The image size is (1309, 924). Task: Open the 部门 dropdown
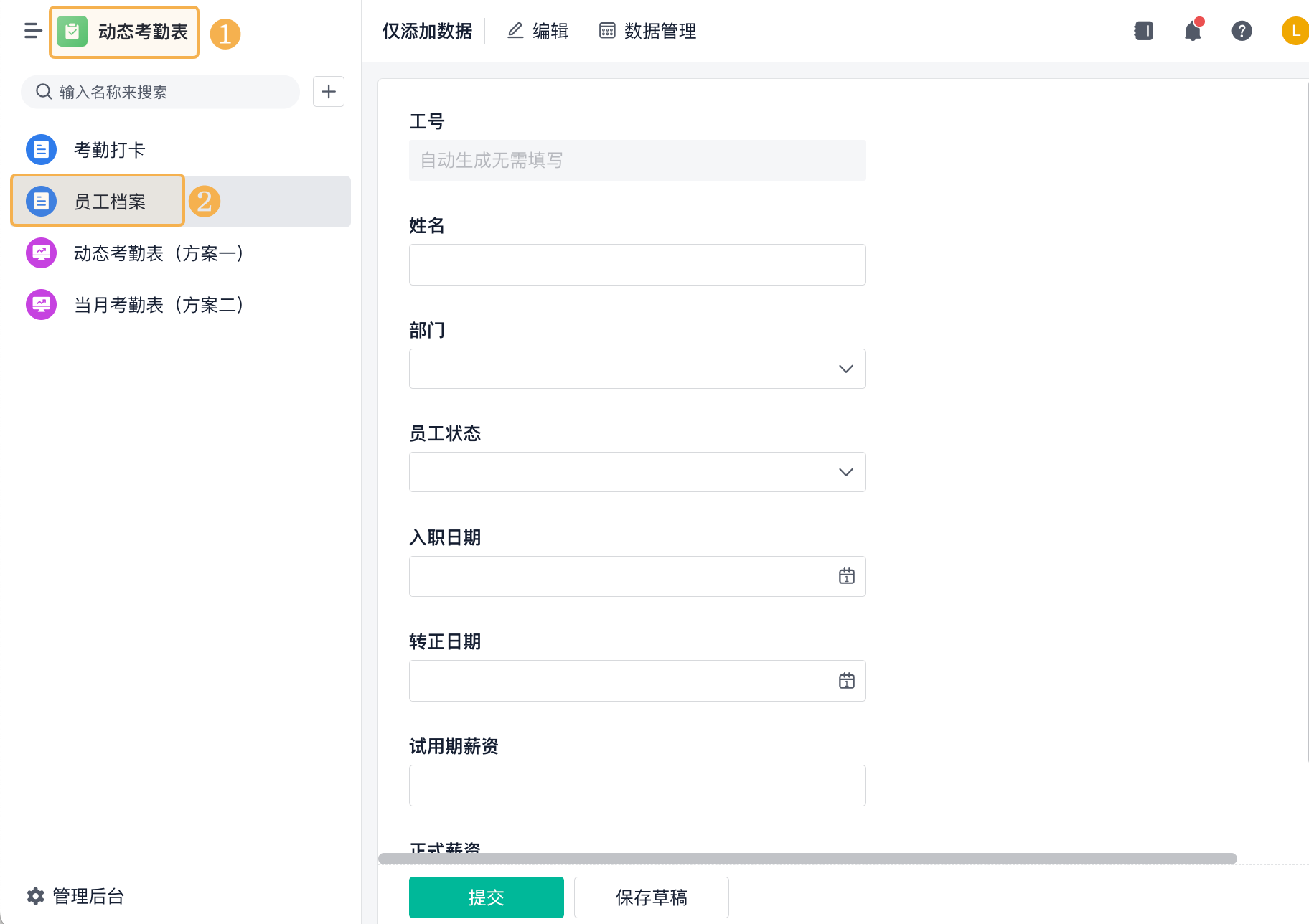[637, 369]
